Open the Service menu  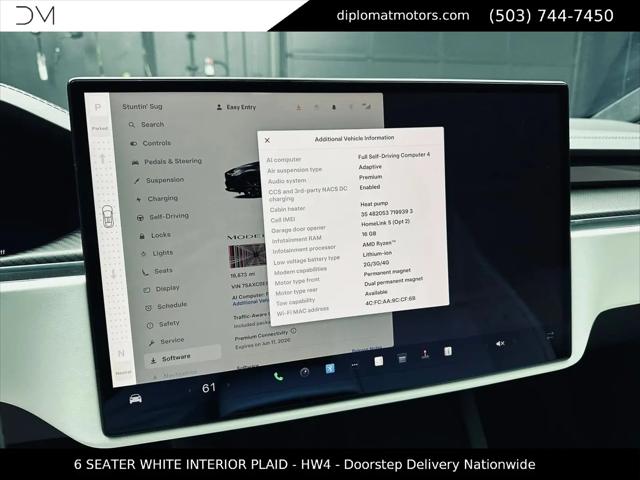(x=167, y=341)
